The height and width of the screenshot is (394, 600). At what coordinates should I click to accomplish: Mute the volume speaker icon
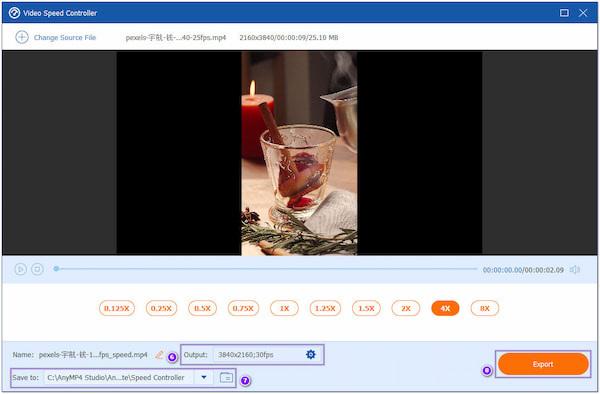[575, 270]
